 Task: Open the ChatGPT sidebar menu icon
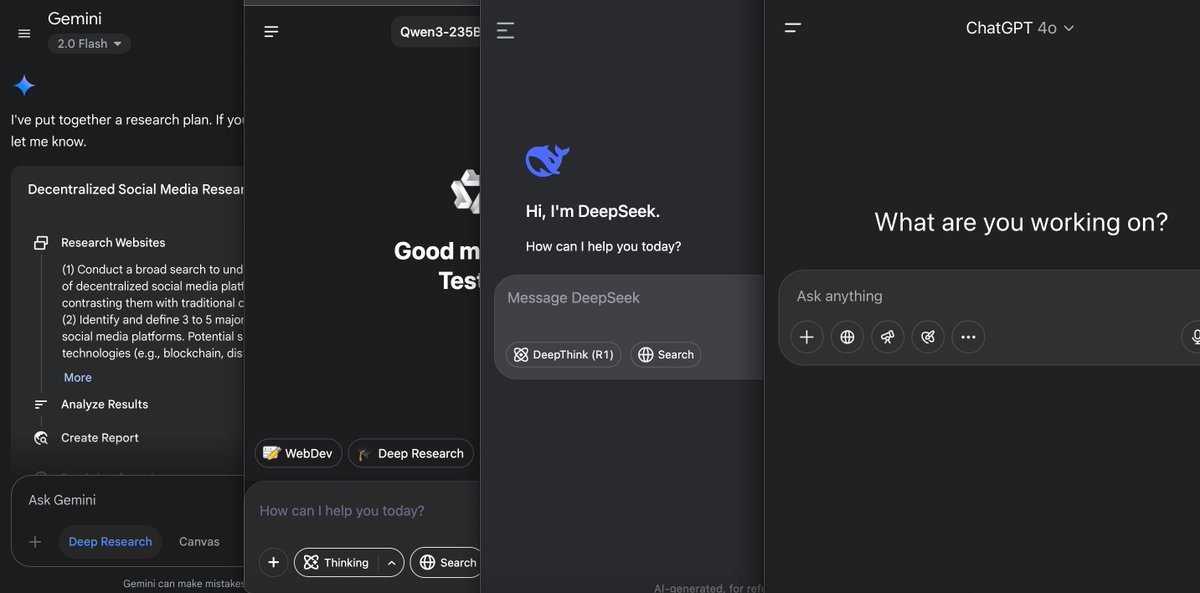pos(793,28)
